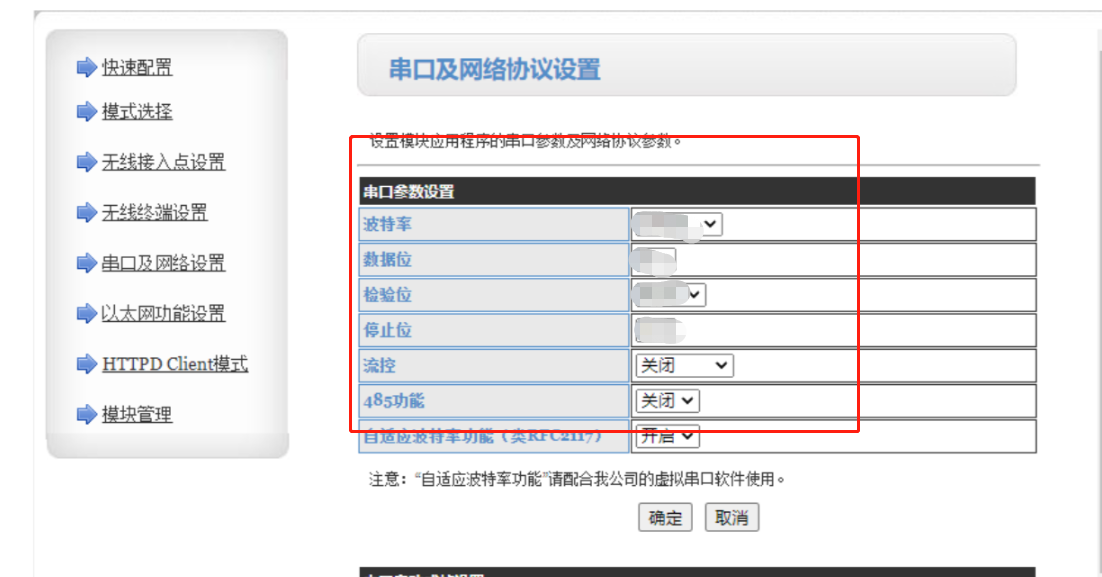The height and width of the screenshot is (577, 1102).
Task: Click the 数据位 data bits field
Action: [x=656, y=260]
